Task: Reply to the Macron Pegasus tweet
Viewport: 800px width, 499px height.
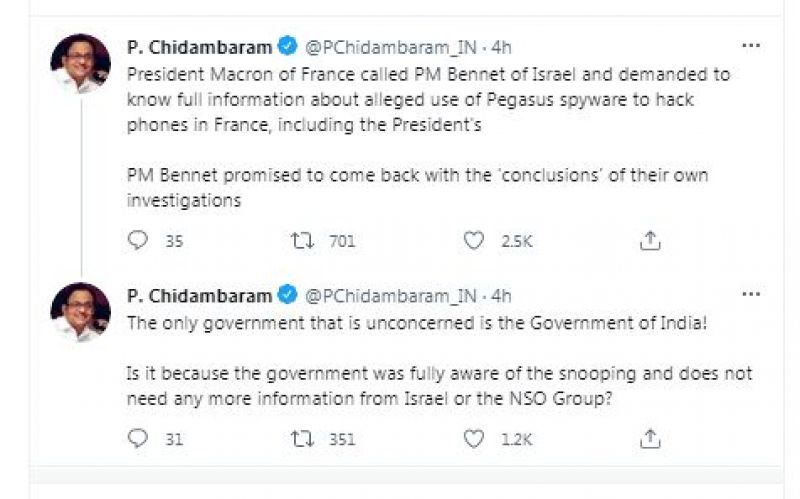Action: [x=139, y=240]
